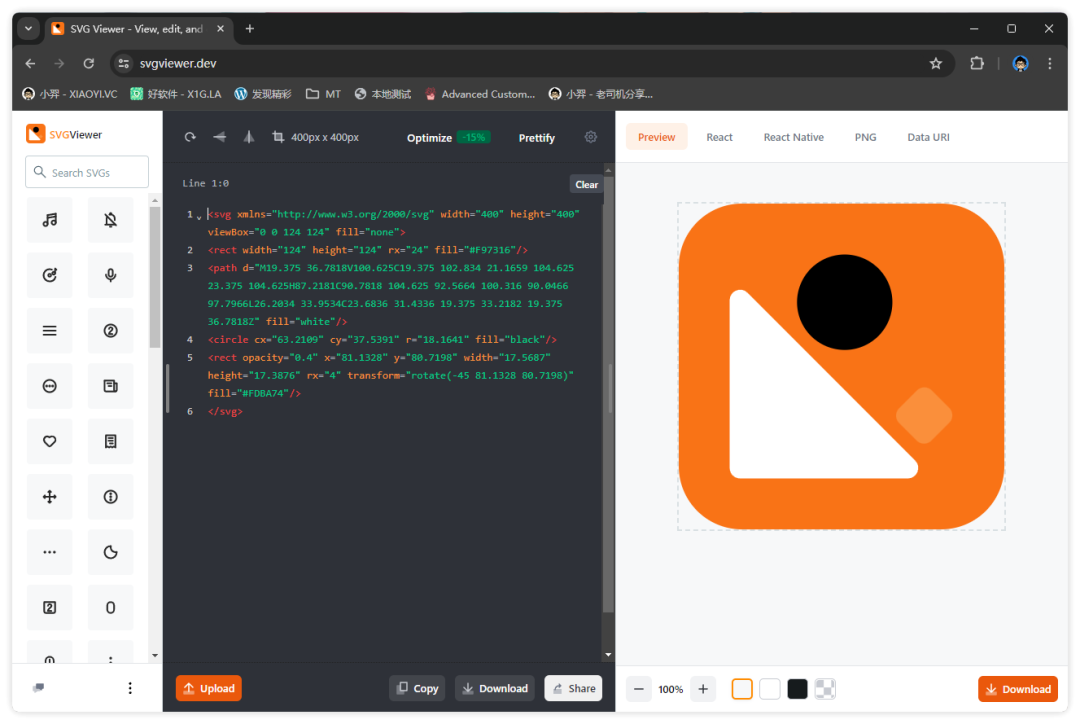The image size is (1080, 724).
Task: Open the Data URI tab
Action: (928, 137)
